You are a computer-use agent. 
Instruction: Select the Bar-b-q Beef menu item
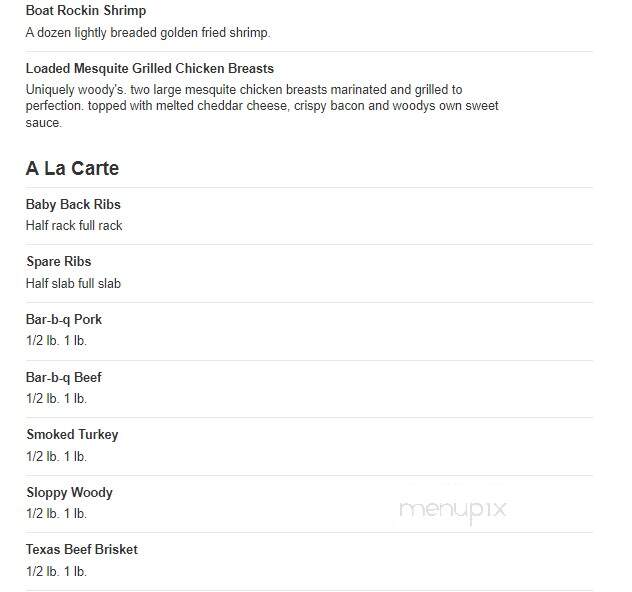tap(64, 378)
